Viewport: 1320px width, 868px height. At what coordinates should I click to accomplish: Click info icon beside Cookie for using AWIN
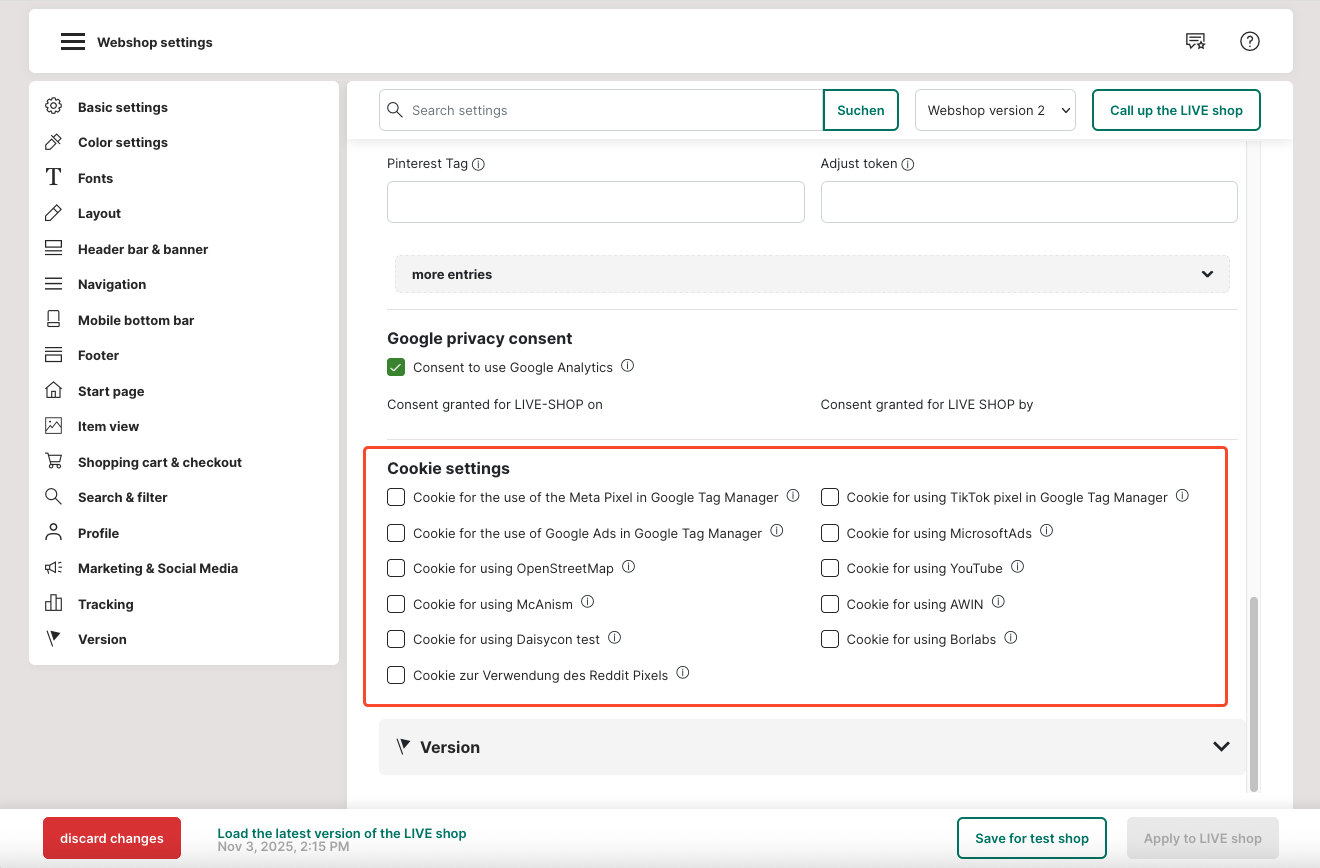(998, 602)
